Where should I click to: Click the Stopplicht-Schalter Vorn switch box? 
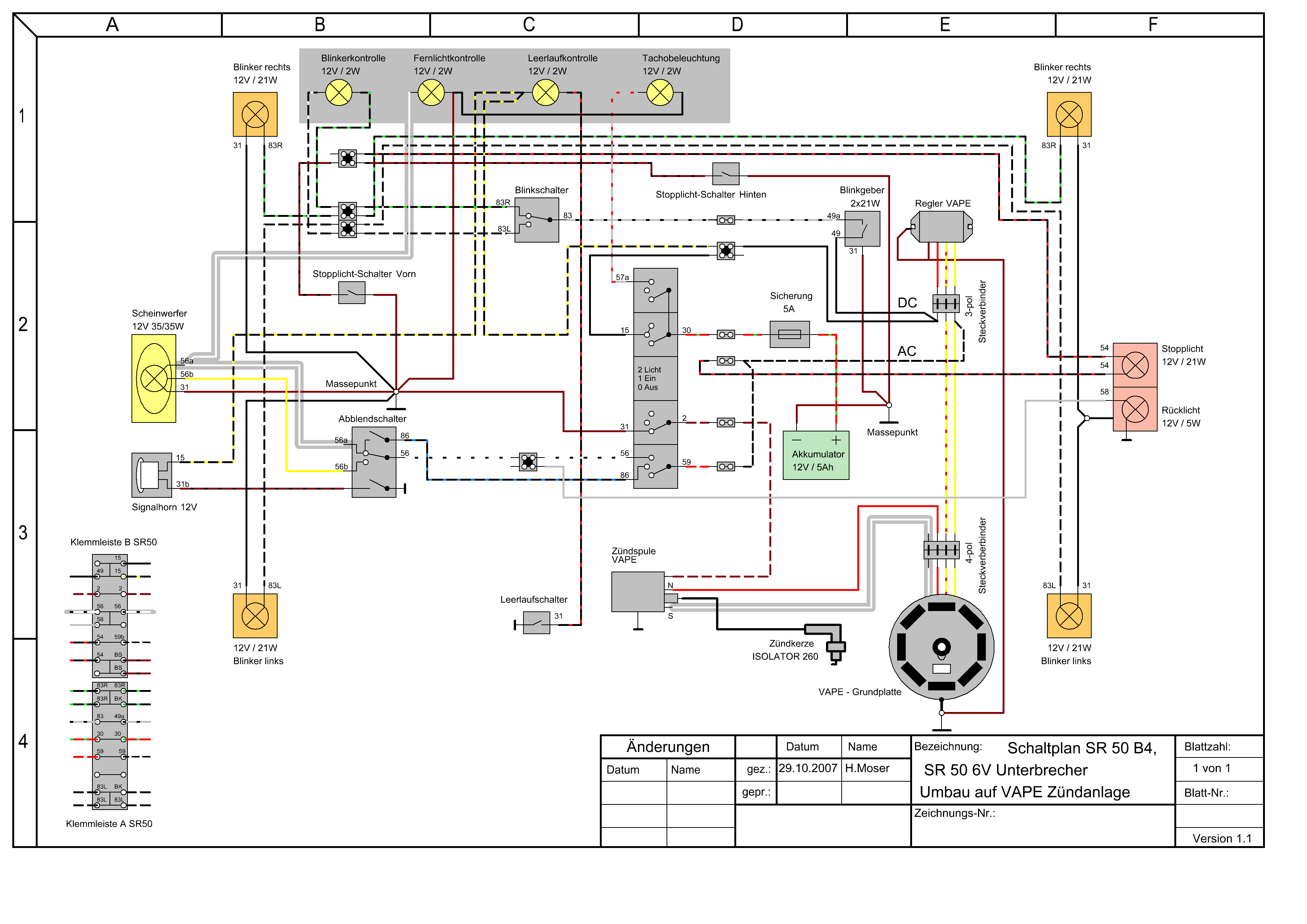352,292
